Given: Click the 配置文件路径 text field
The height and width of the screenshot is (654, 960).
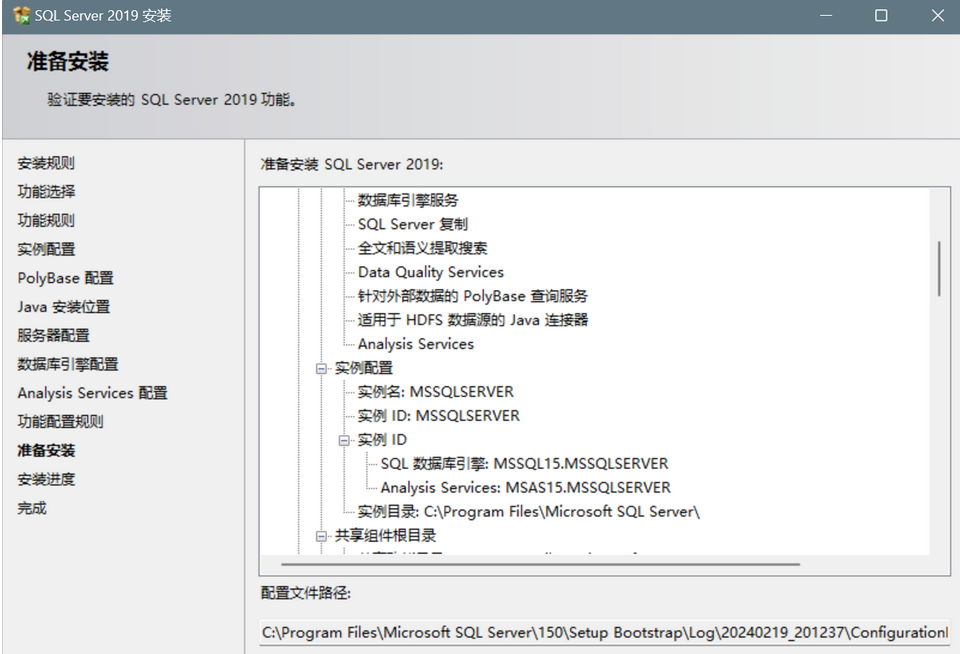Looking at the screenshot, I should click(605, 633).
